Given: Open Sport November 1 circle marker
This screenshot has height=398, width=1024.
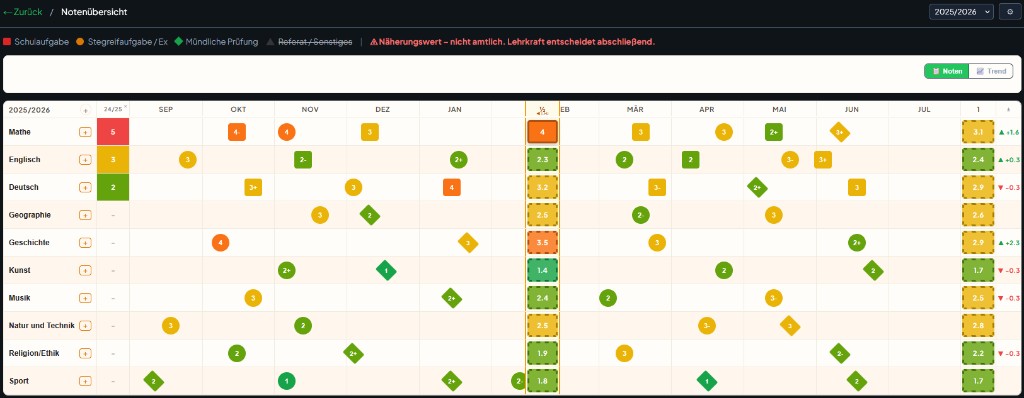Looking at the screenshot, I should pos(287,381).
